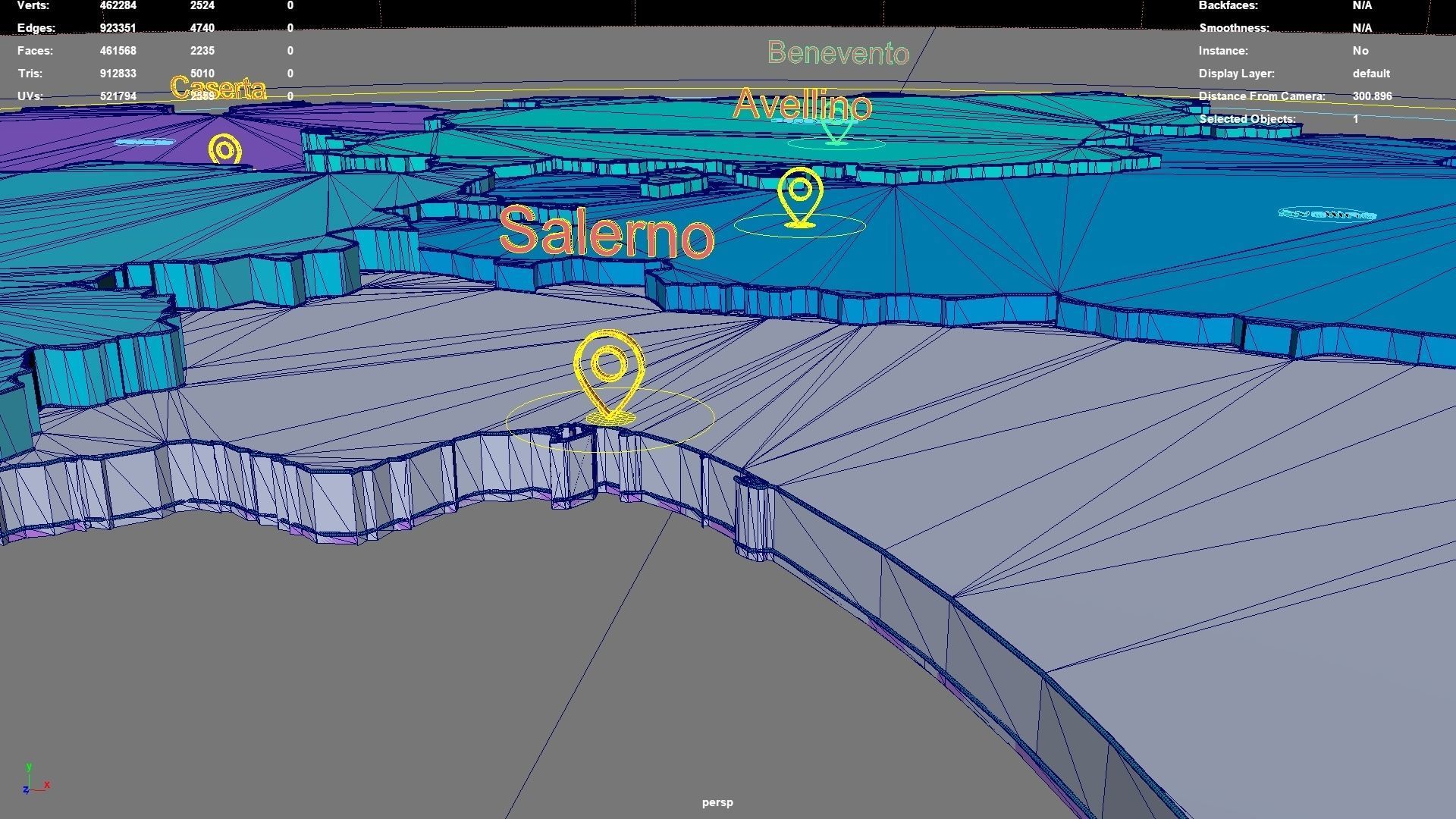Select the Caserta text object

pos(218,88)
